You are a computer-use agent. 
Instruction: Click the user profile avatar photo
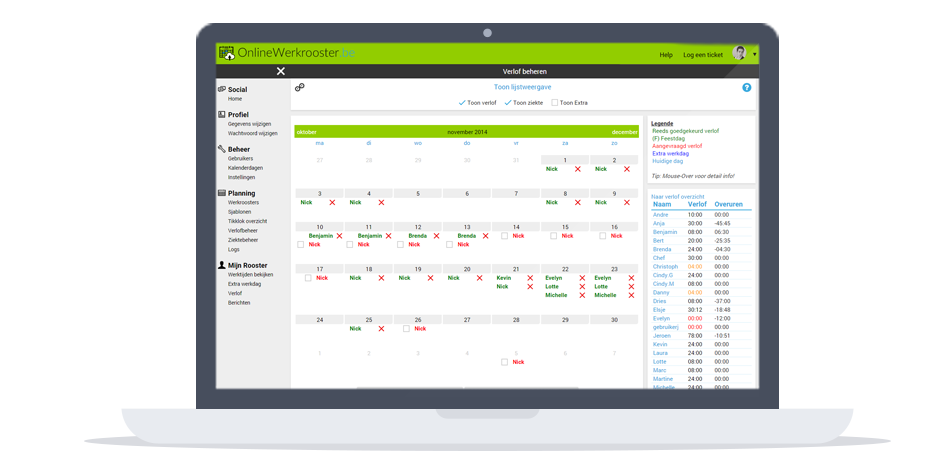click(739, 53)
